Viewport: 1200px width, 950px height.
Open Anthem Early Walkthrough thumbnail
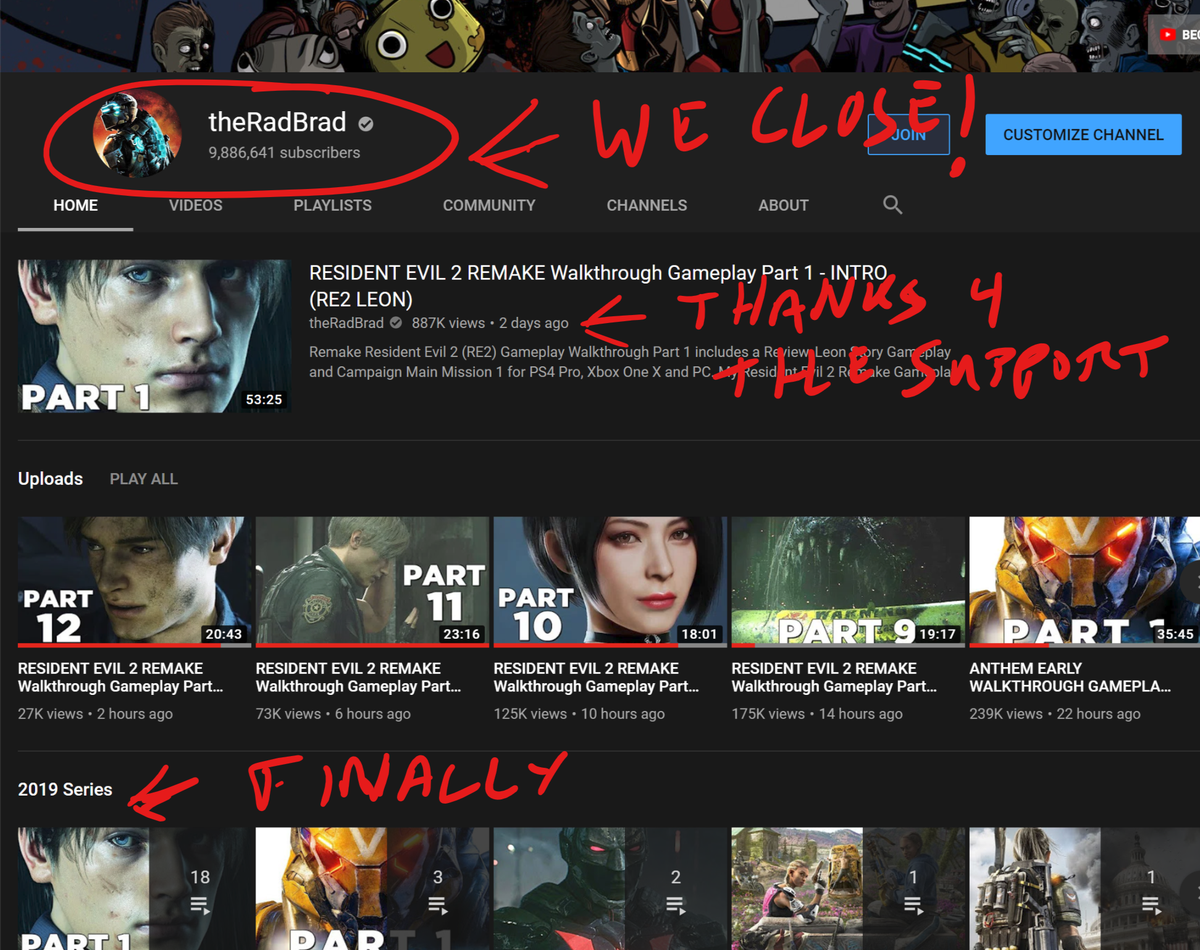click(x=1085, y=582)
